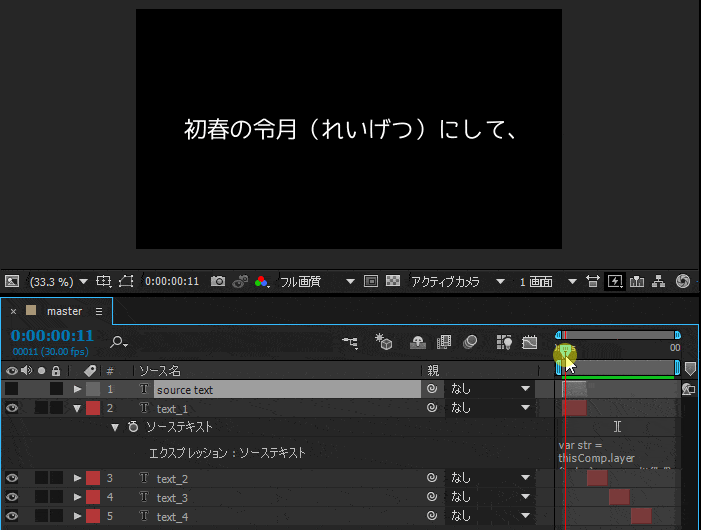
Task: Collapse the text_1 layer properties
Action: point(78,408)
